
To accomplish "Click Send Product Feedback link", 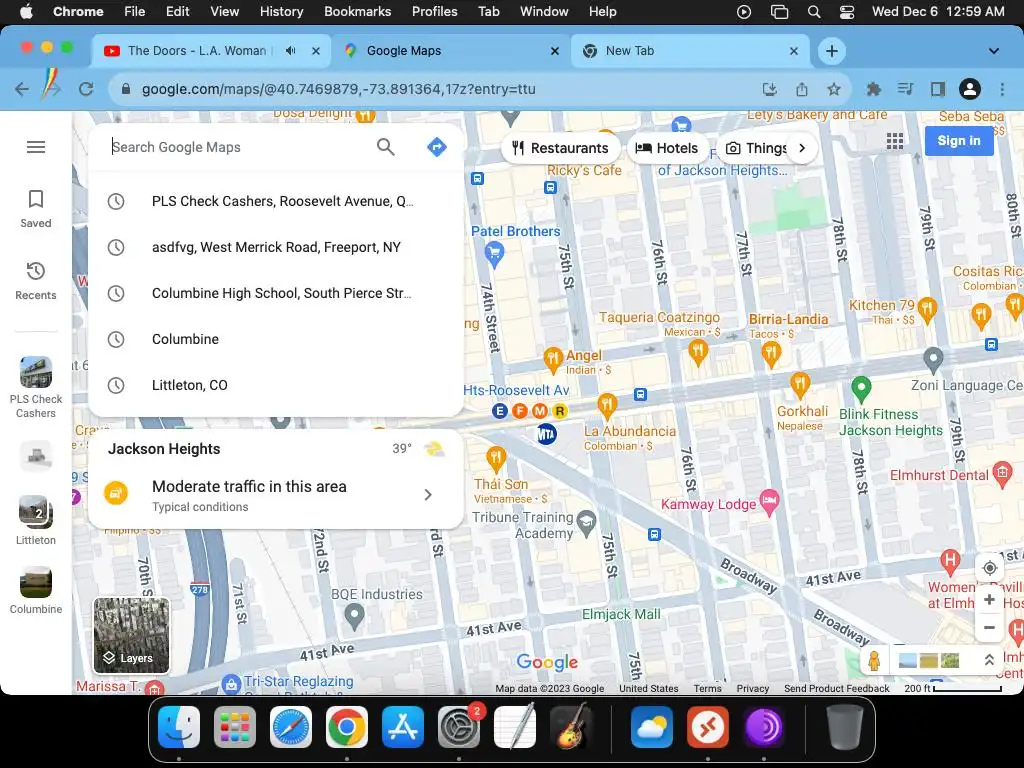I will click(837, 688).
